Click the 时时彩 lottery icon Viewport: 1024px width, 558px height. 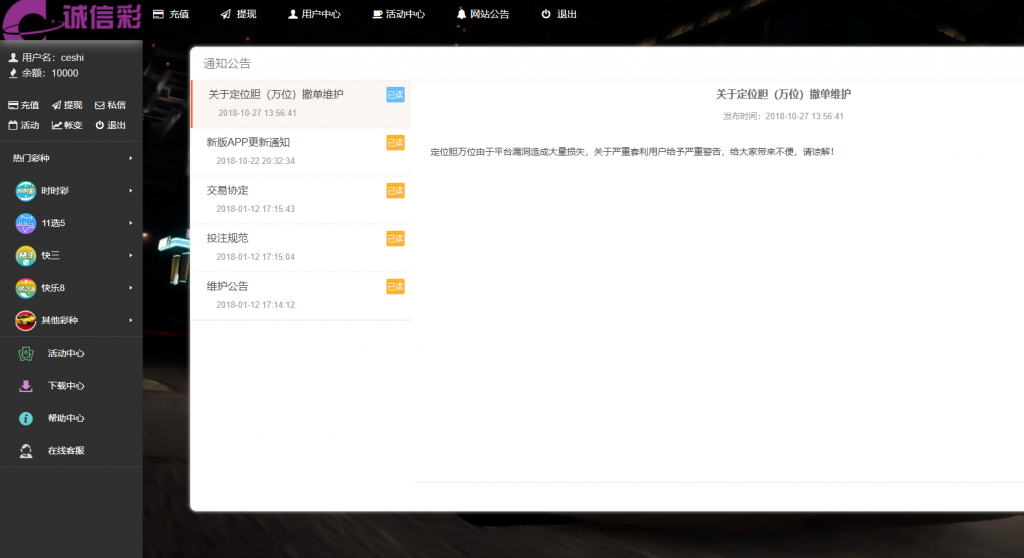26,190
